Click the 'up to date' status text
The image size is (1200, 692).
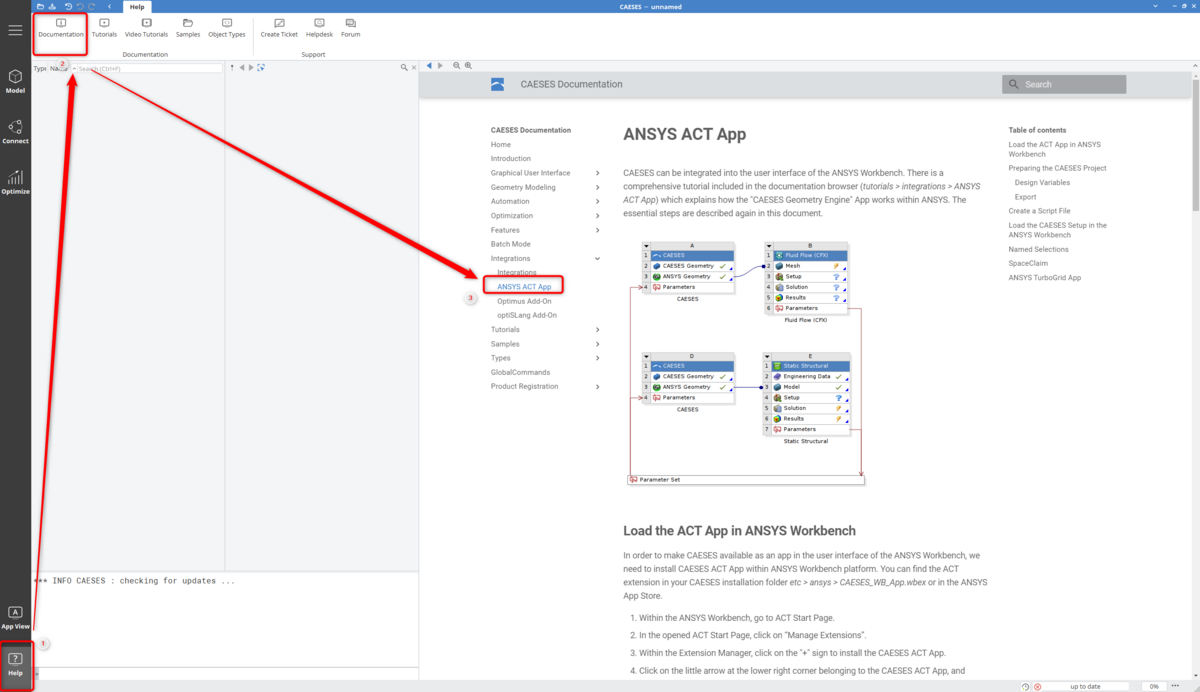click(1085, 686)
